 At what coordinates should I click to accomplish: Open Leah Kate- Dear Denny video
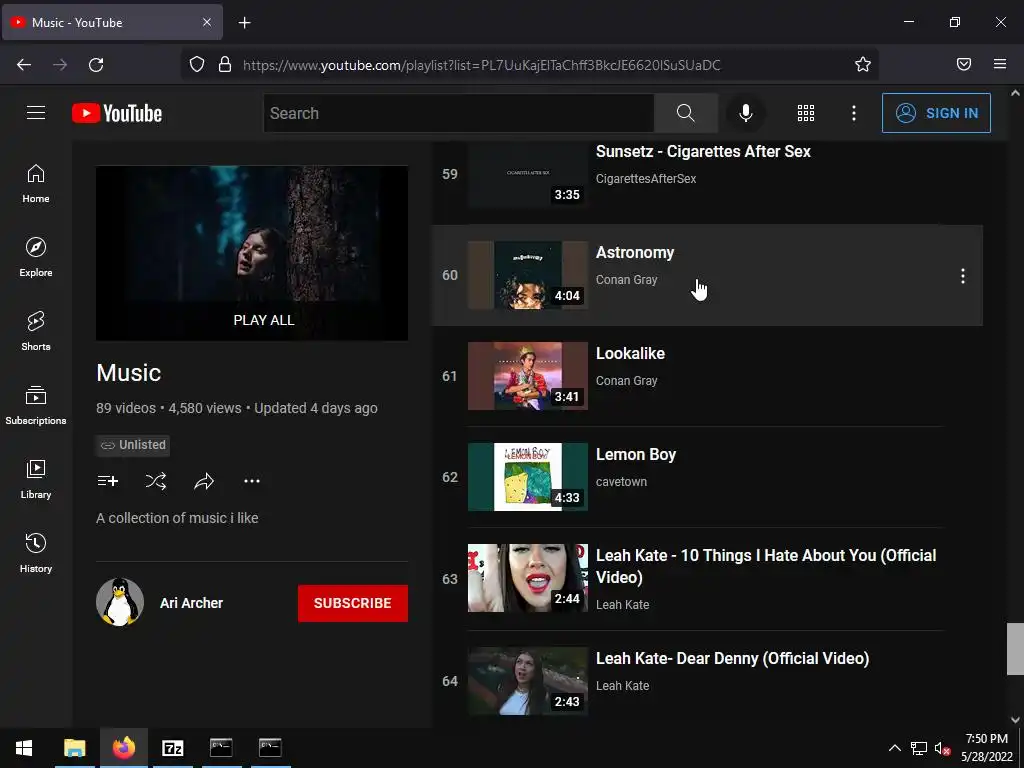(x=732, y=658)
